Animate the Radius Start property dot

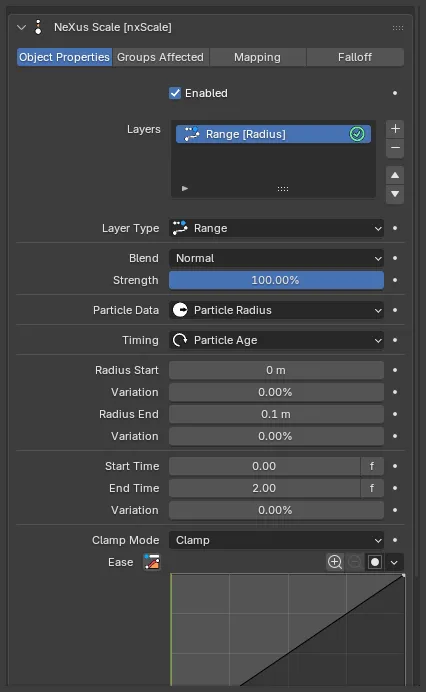pyautogui.click(x=395, y=370)
